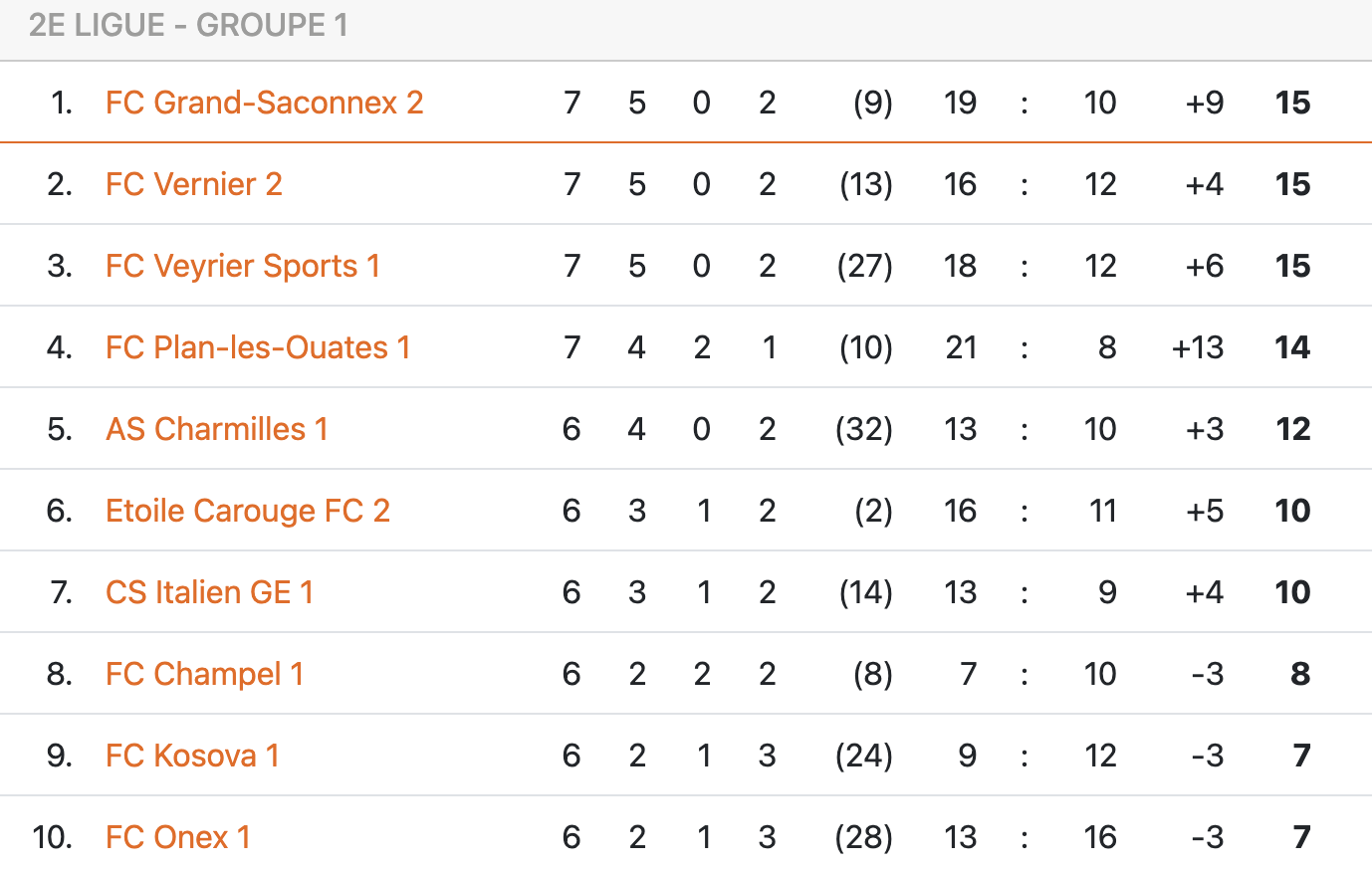Click AS Charmilles 1's 12 points value

click(1292, 429)
